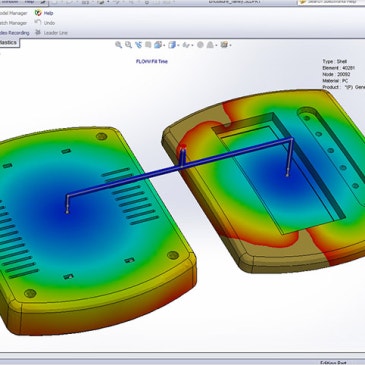Screen dimensions: 365x365
Task: Click the Display Style box icon
Action: 172,45
